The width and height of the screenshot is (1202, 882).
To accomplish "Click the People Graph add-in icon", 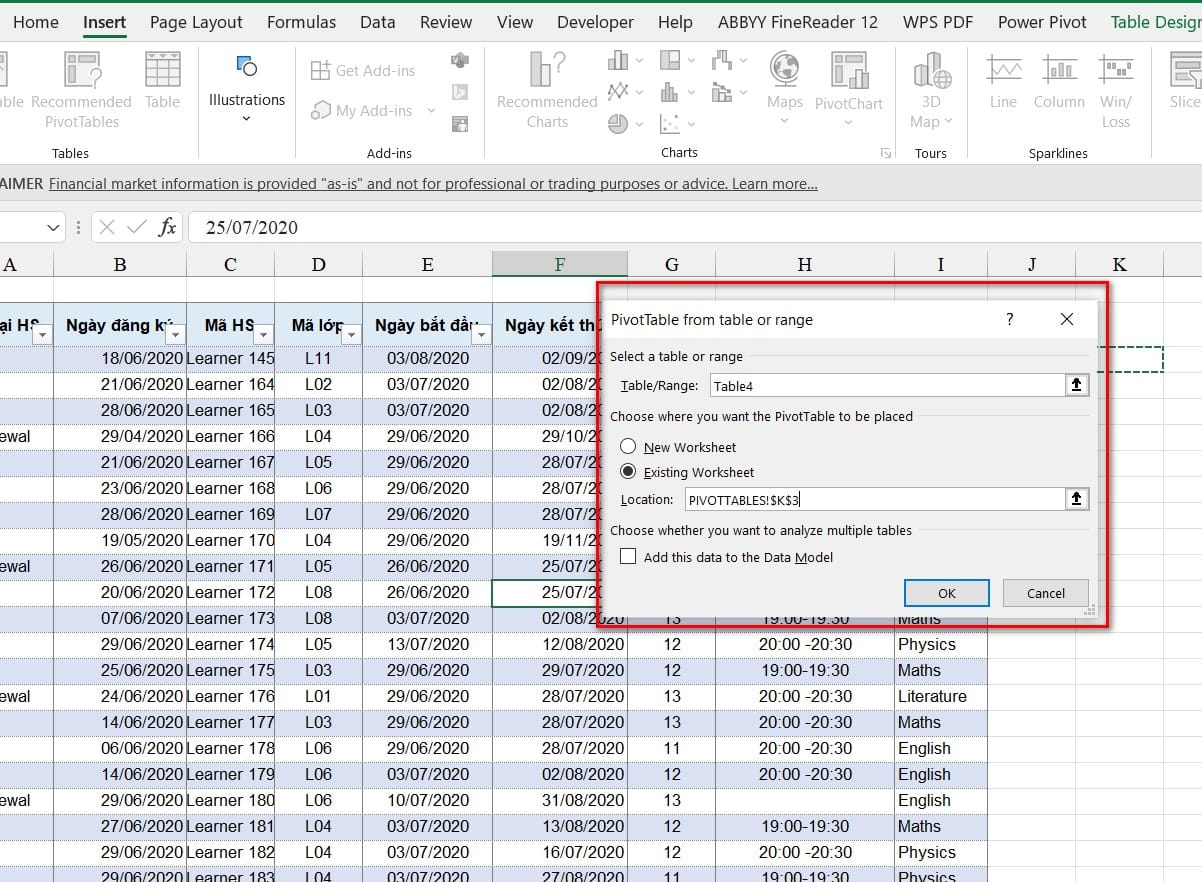I will [x=460, y=124].
